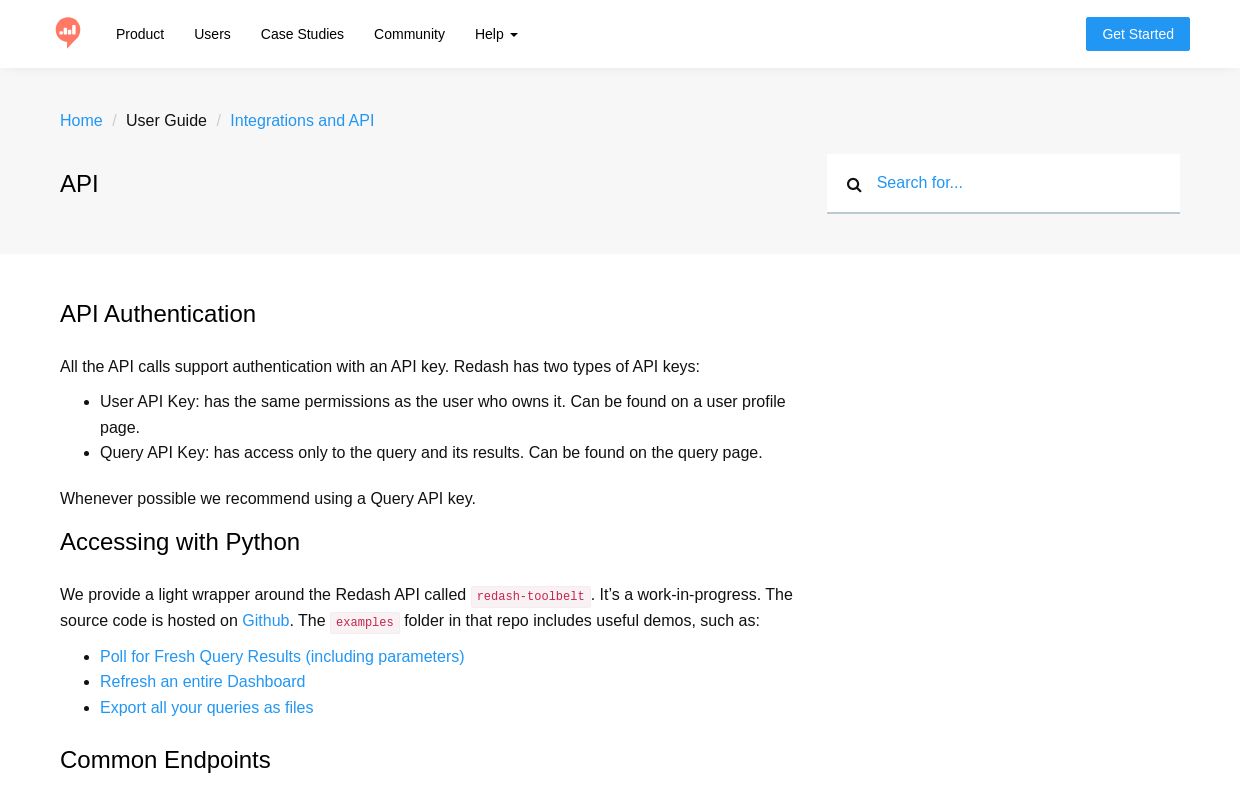The width and height of the screenshot is (1240, 800).
Task: Click the Accessing with Python heading
Action: click(x=180, y=542)
